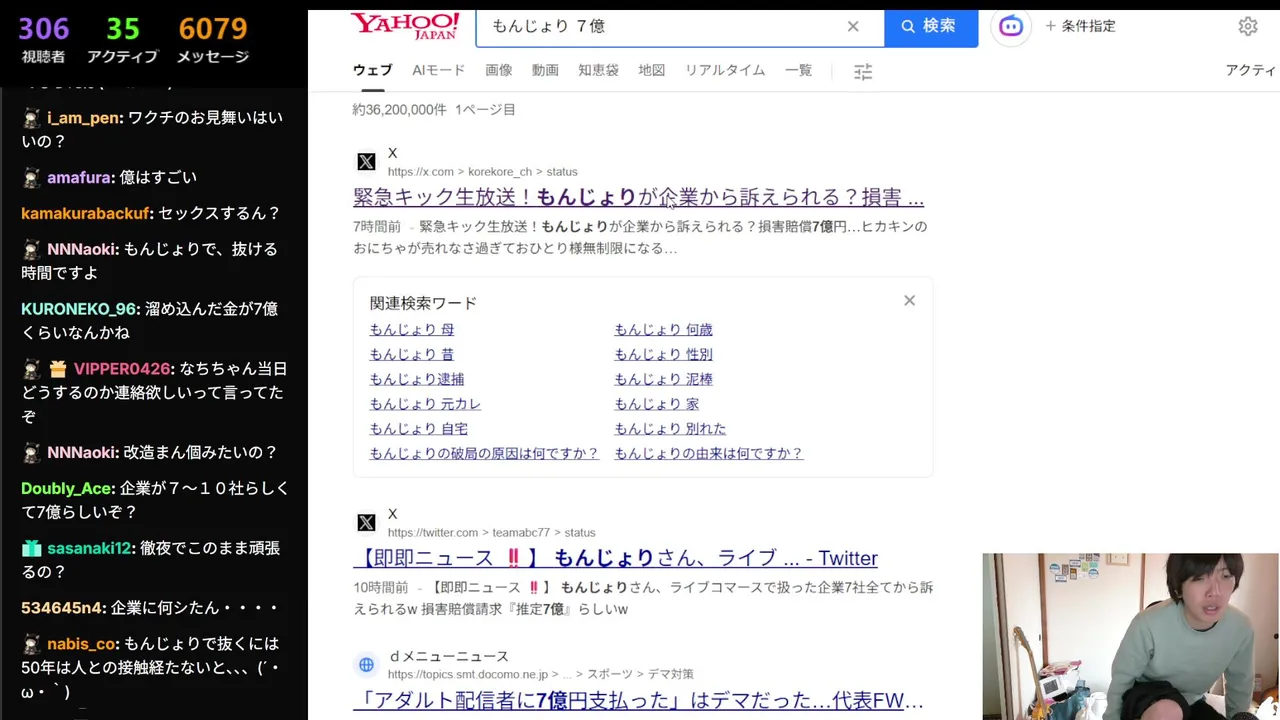1280x720 pixels.
Task: Click result count 約36,200,000件 text
Action: pos(399,110)
